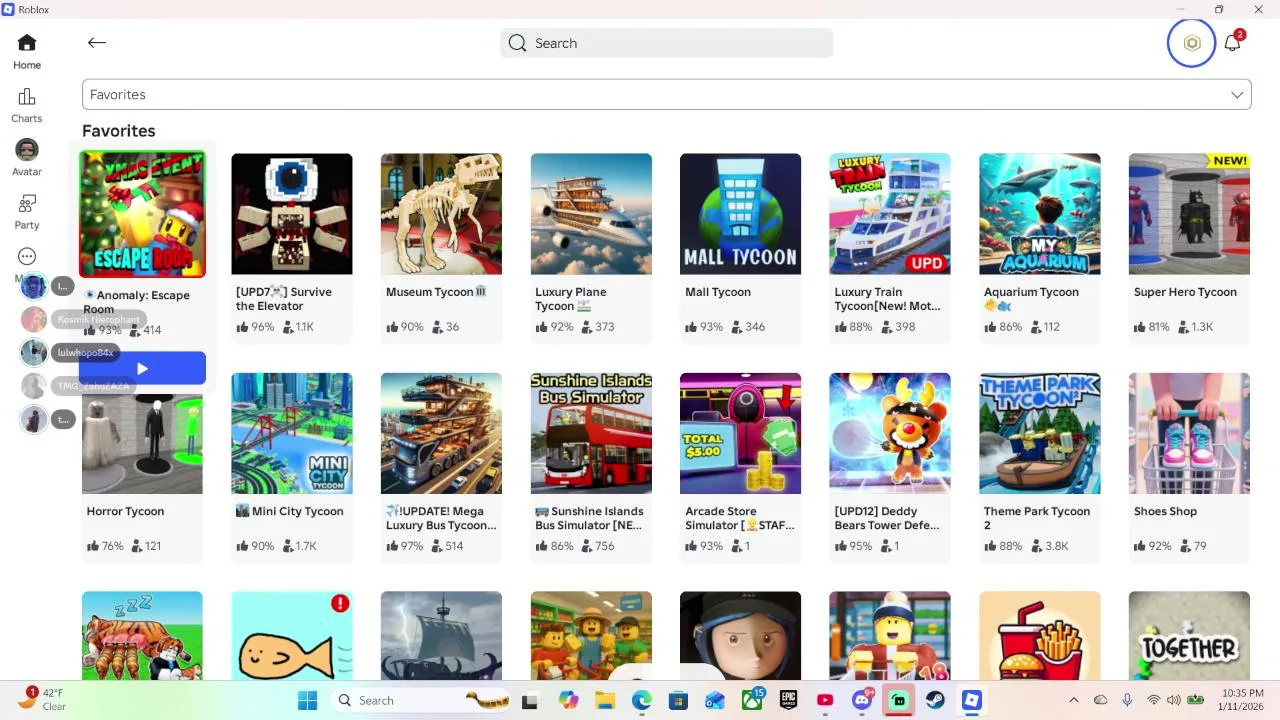The image size is (1280, 720).
Task: Open Xbox app from taskbar
Action: coord(752,700)
